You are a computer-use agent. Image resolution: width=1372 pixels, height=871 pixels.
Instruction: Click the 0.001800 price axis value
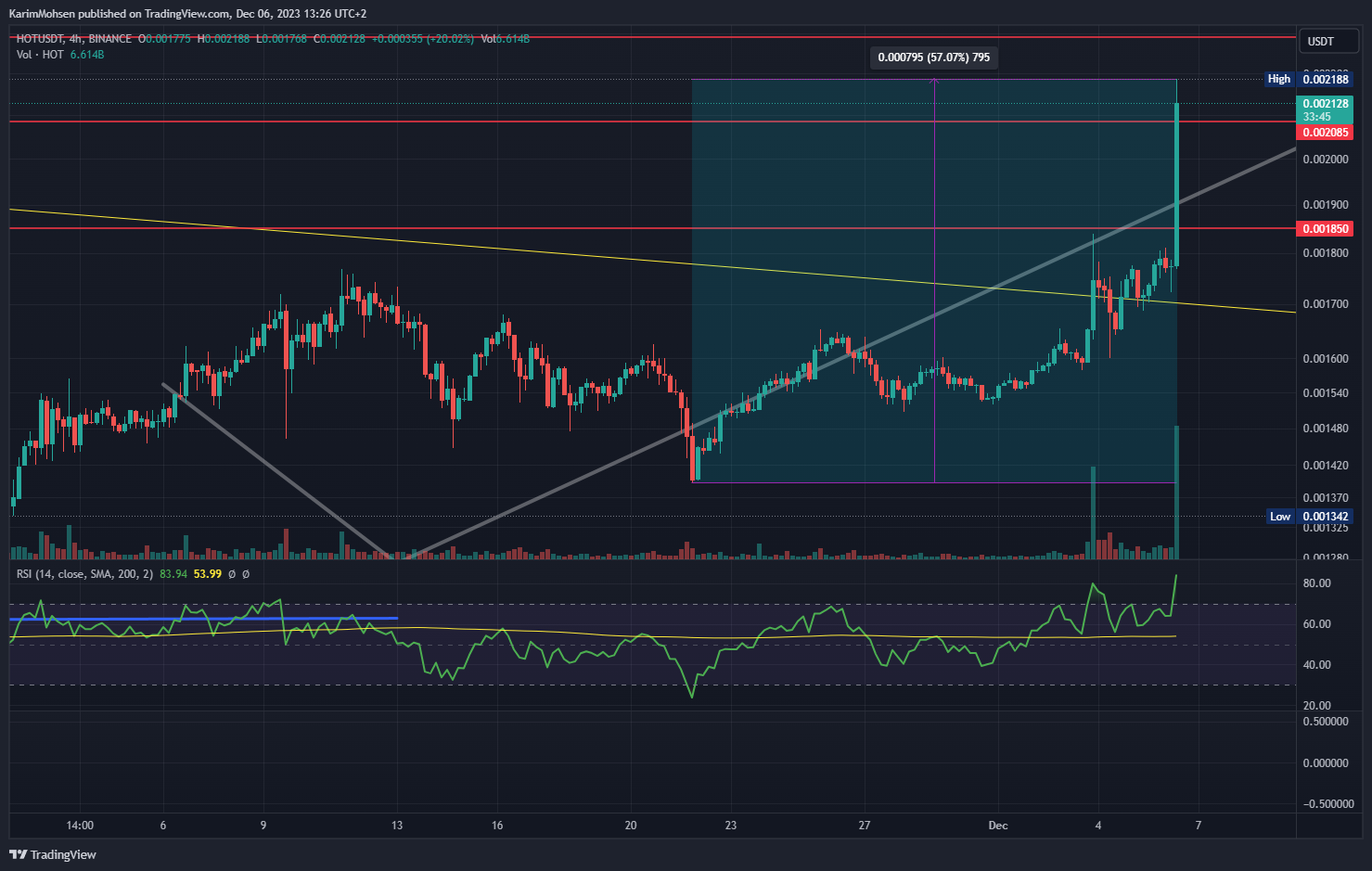(x=1326, y=253)
